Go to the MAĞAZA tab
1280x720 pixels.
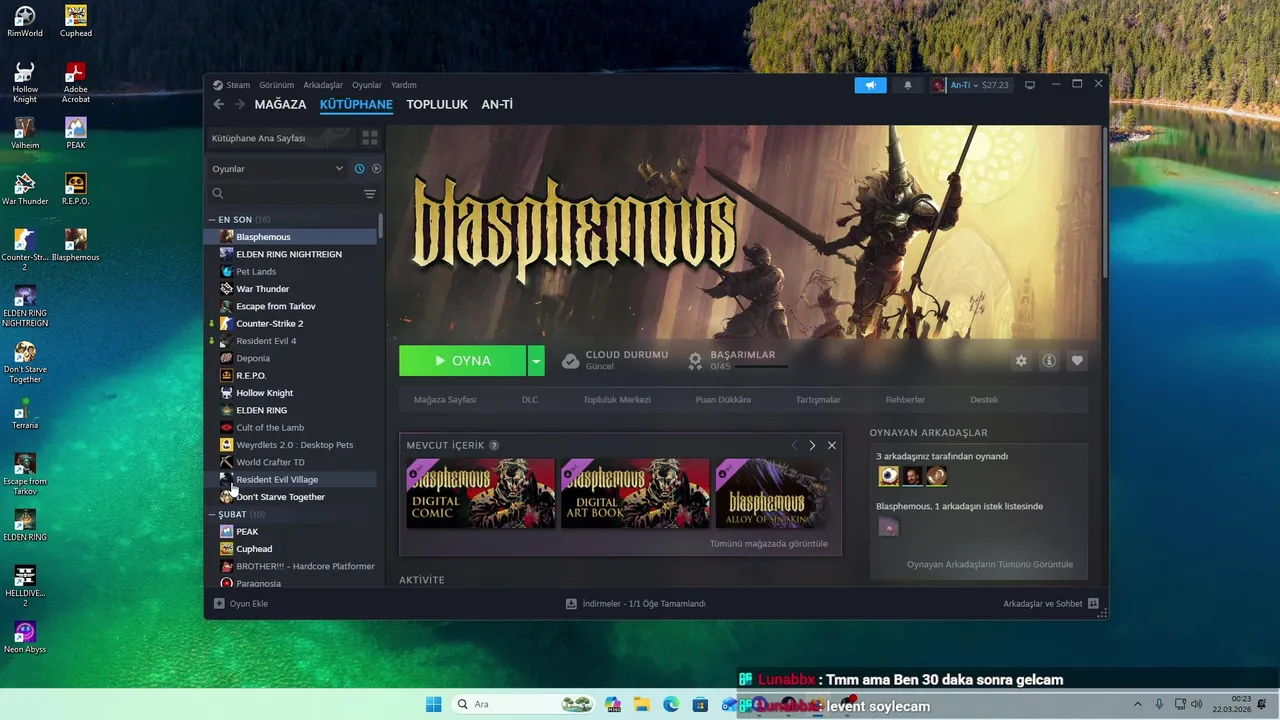coord(280,104)
